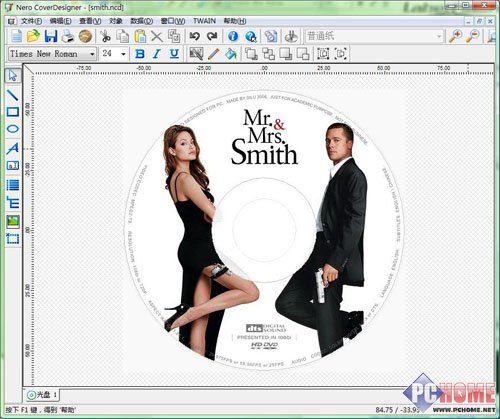The height and width of the screenshot is (419, 500).
Task: Toggle underline formatting
Action: [x=174, y=53]
